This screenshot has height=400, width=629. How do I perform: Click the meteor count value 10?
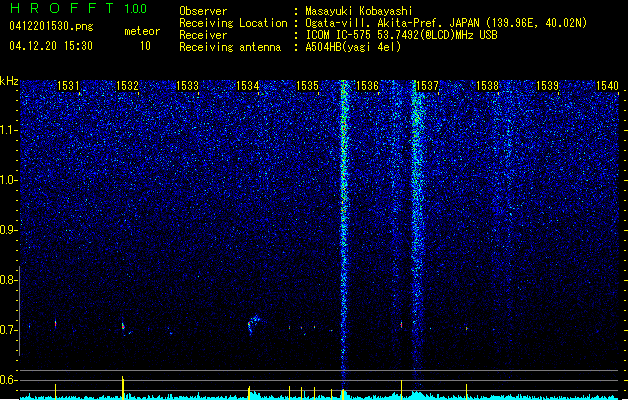(x=145, y=46)
